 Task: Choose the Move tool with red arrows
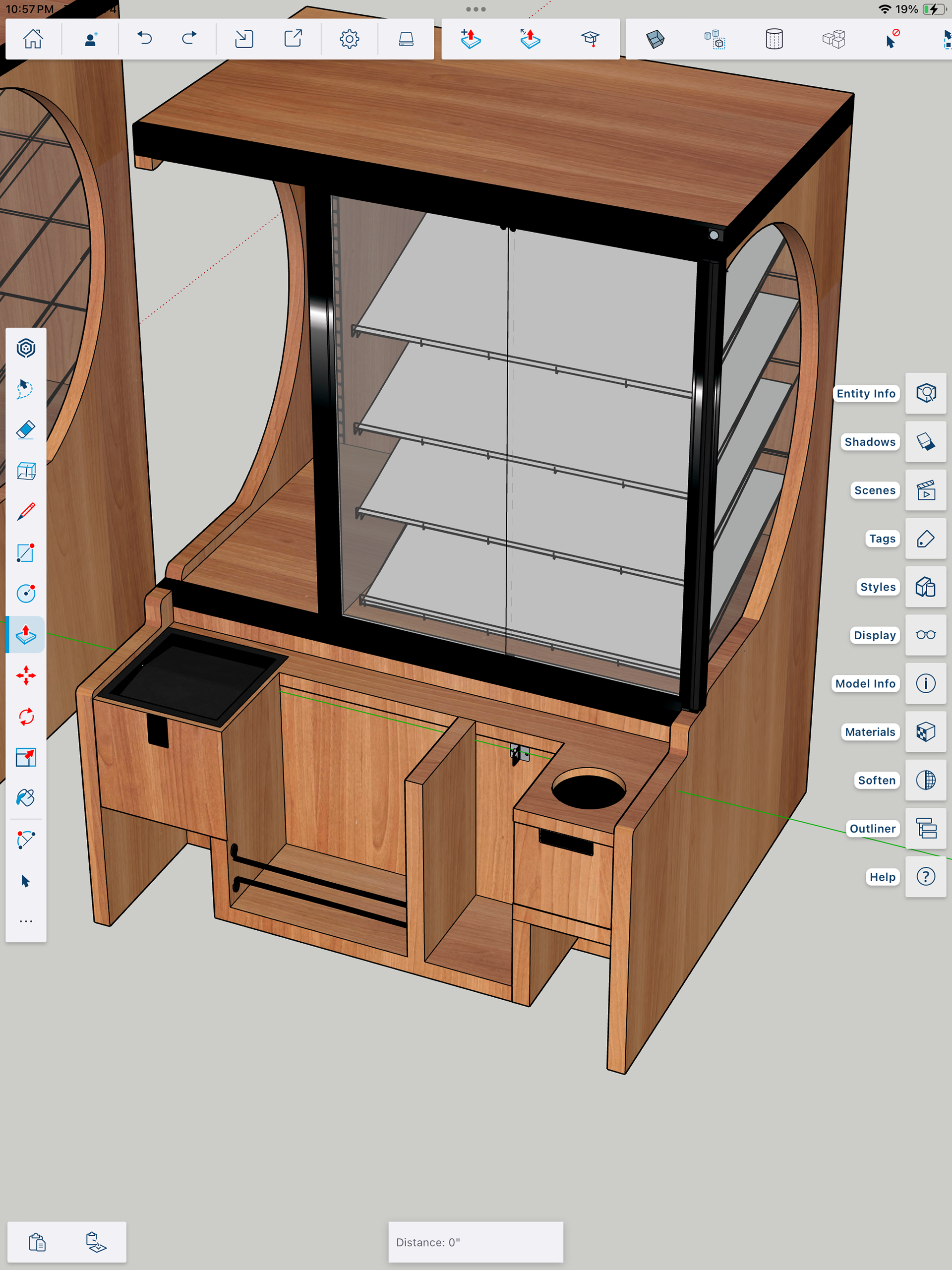tap(26, 675)
